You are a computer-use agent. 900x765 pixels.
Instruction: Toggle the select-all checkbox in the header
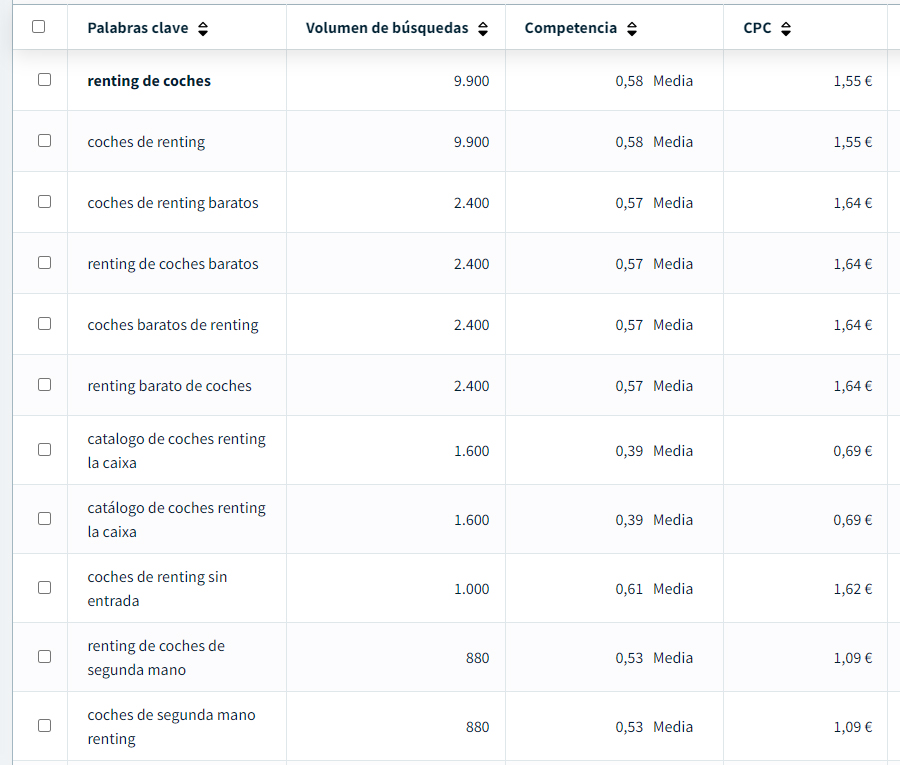coord(38,28)
